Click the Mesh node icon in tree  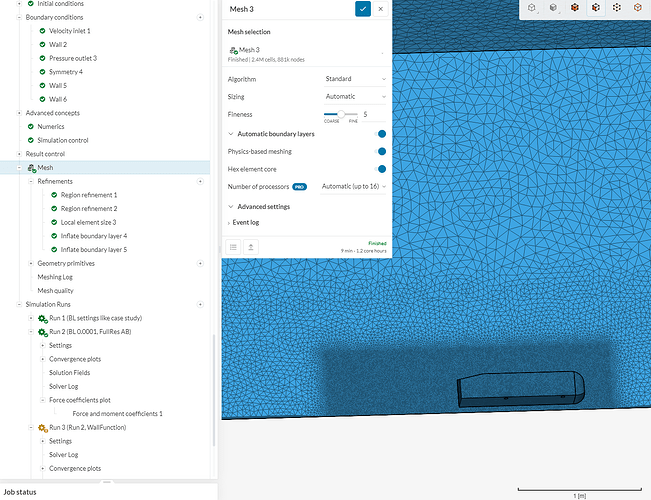pyautogui.click(x=32, y=168)
